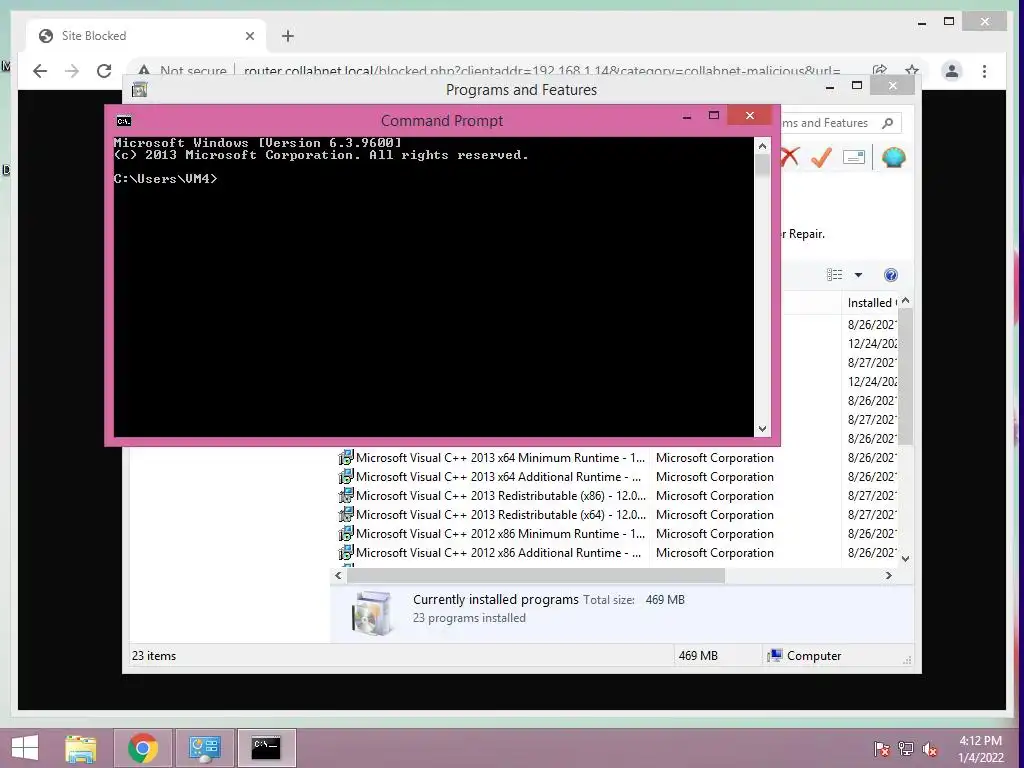Image resolution: width=1024 pixels, height=768 pixels.
Task: Open the share page icon in address bar
Action: point(880,71)
